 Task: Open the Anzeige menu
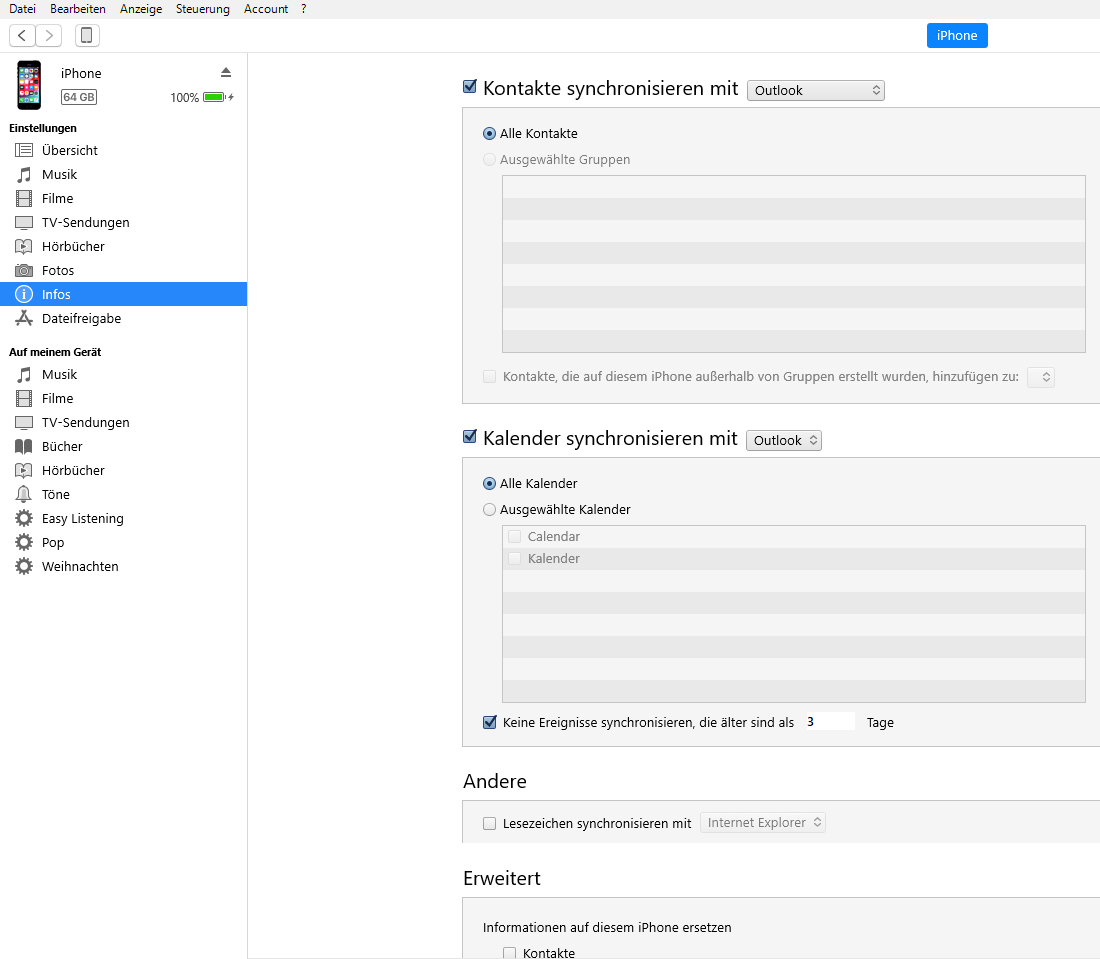(141, 9)
